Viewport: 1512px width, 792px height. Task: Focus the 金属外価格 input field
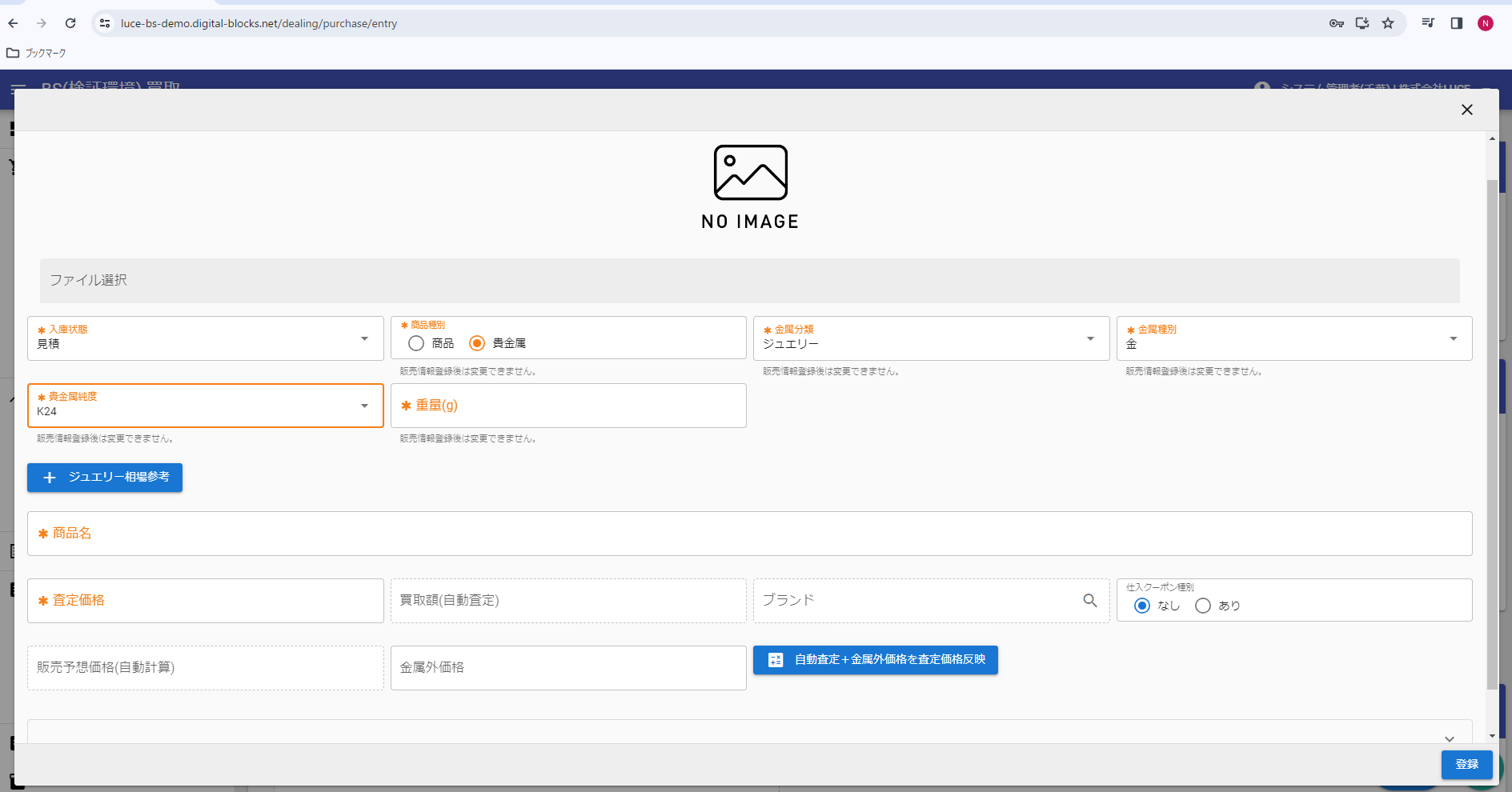tap(568, 668)
